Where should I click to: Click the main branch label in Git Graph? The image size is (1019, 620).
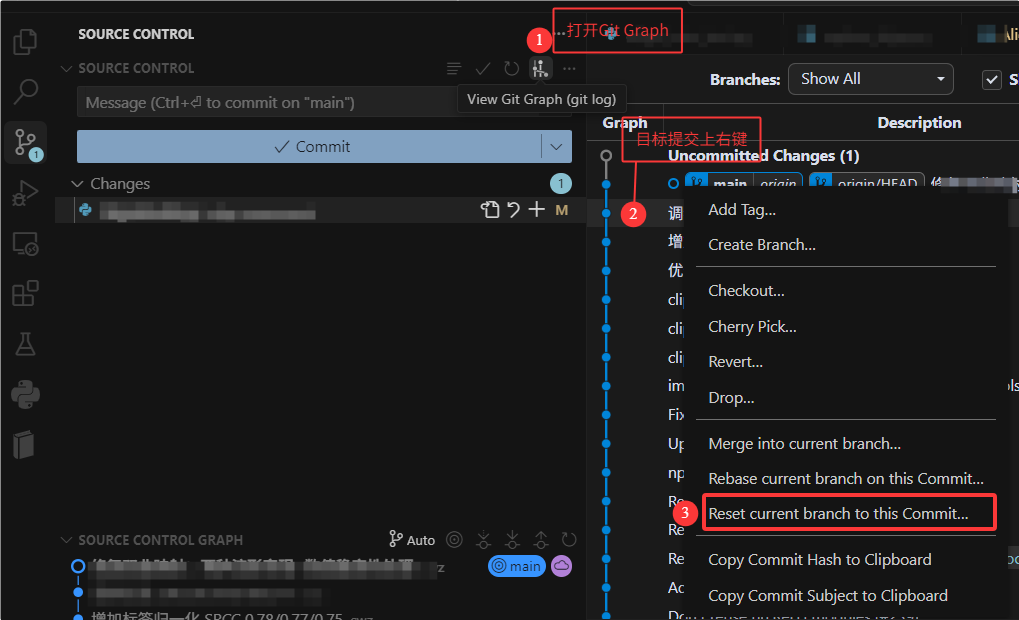click(730, 183)
